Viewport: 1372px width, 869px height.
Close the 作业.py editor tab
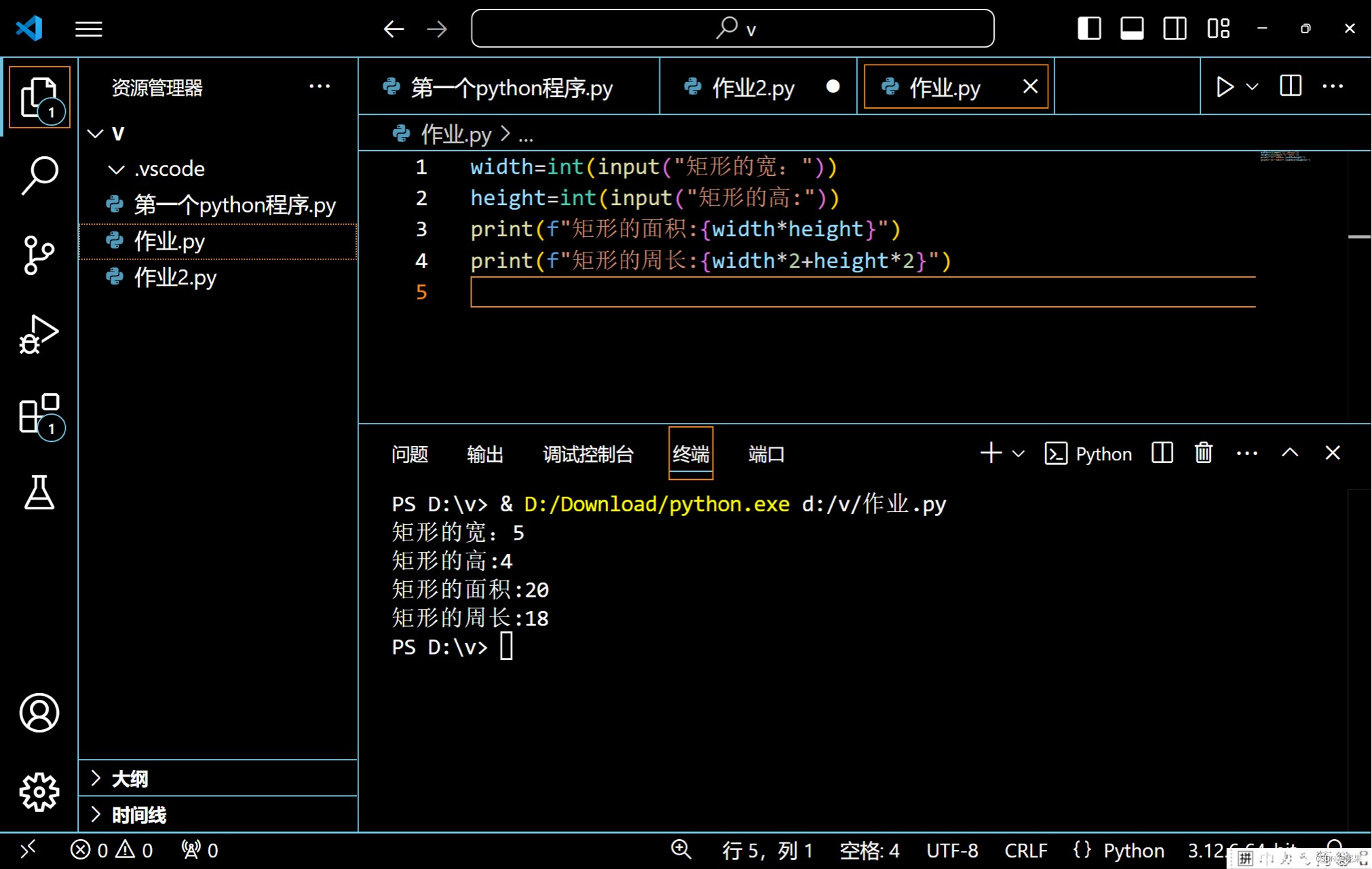tap(1030, 86)
